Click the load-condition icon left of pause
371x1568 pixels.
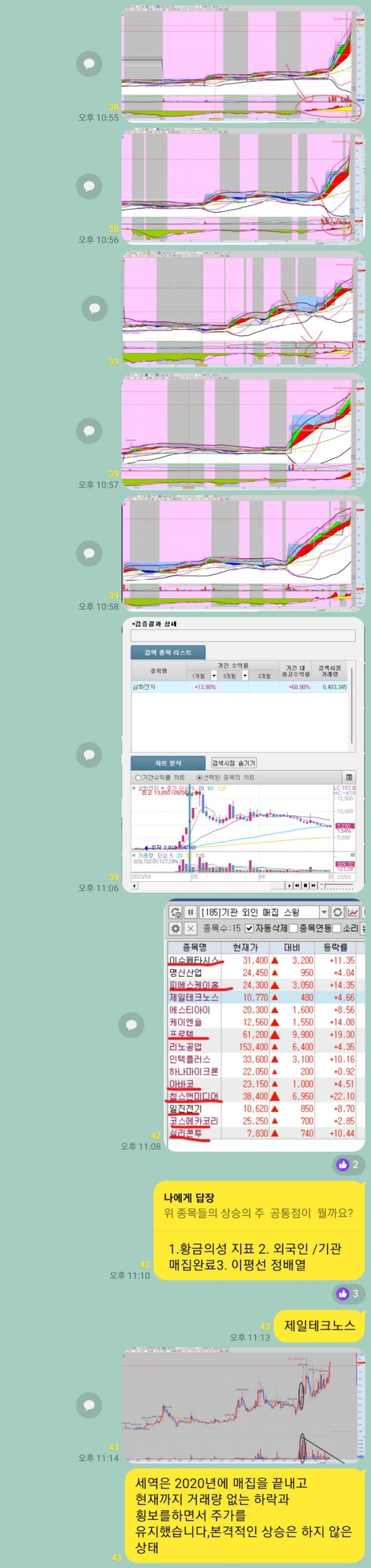point(175,912)
